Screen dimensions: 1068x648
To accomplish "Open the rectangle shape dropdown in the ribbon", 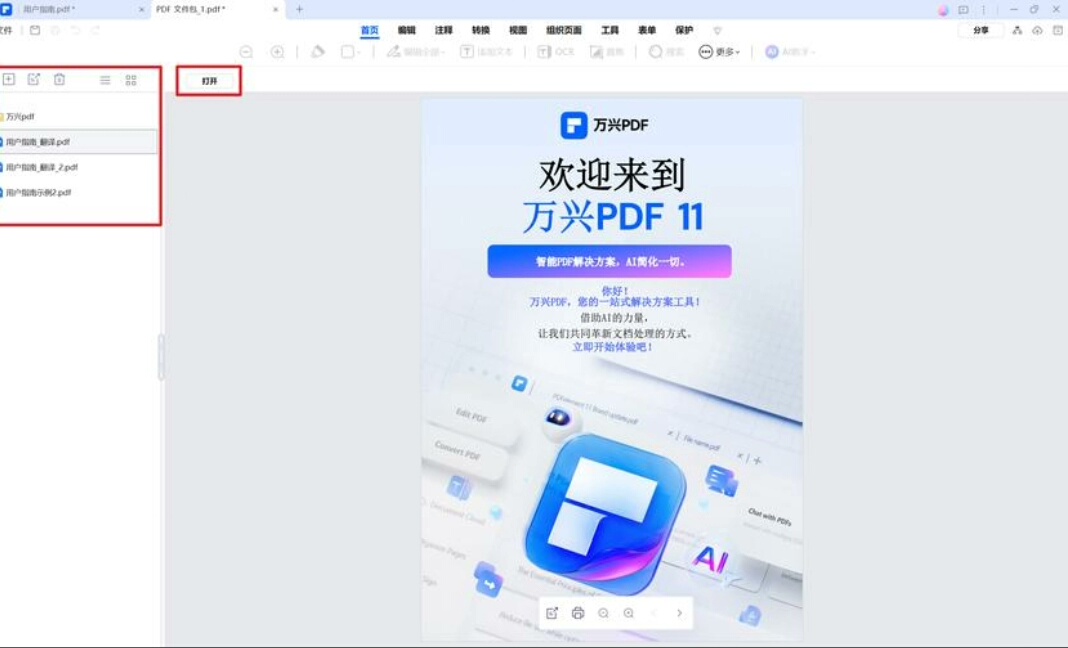I will tap(351, 52).
